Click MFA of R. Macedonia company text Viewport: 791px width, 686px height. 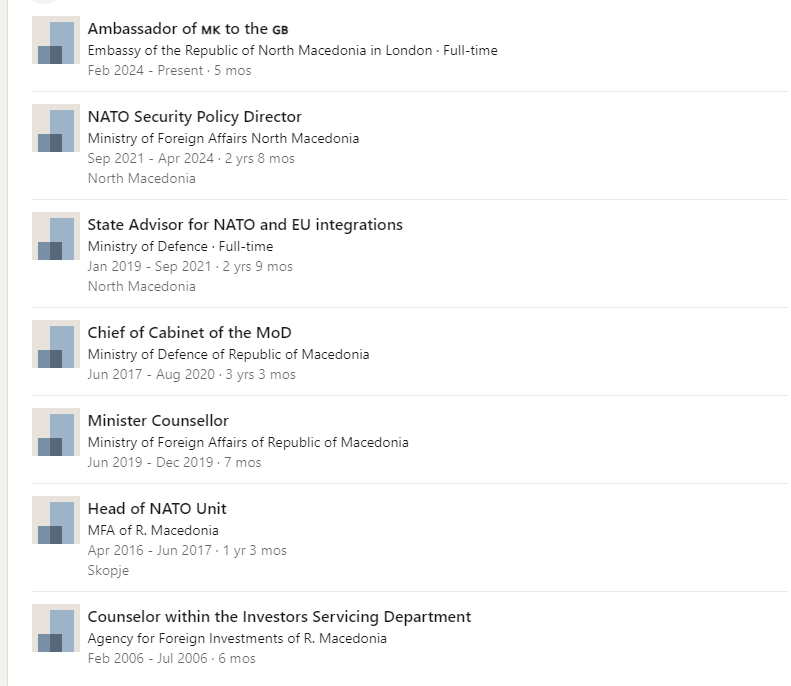tap(153, 530)
